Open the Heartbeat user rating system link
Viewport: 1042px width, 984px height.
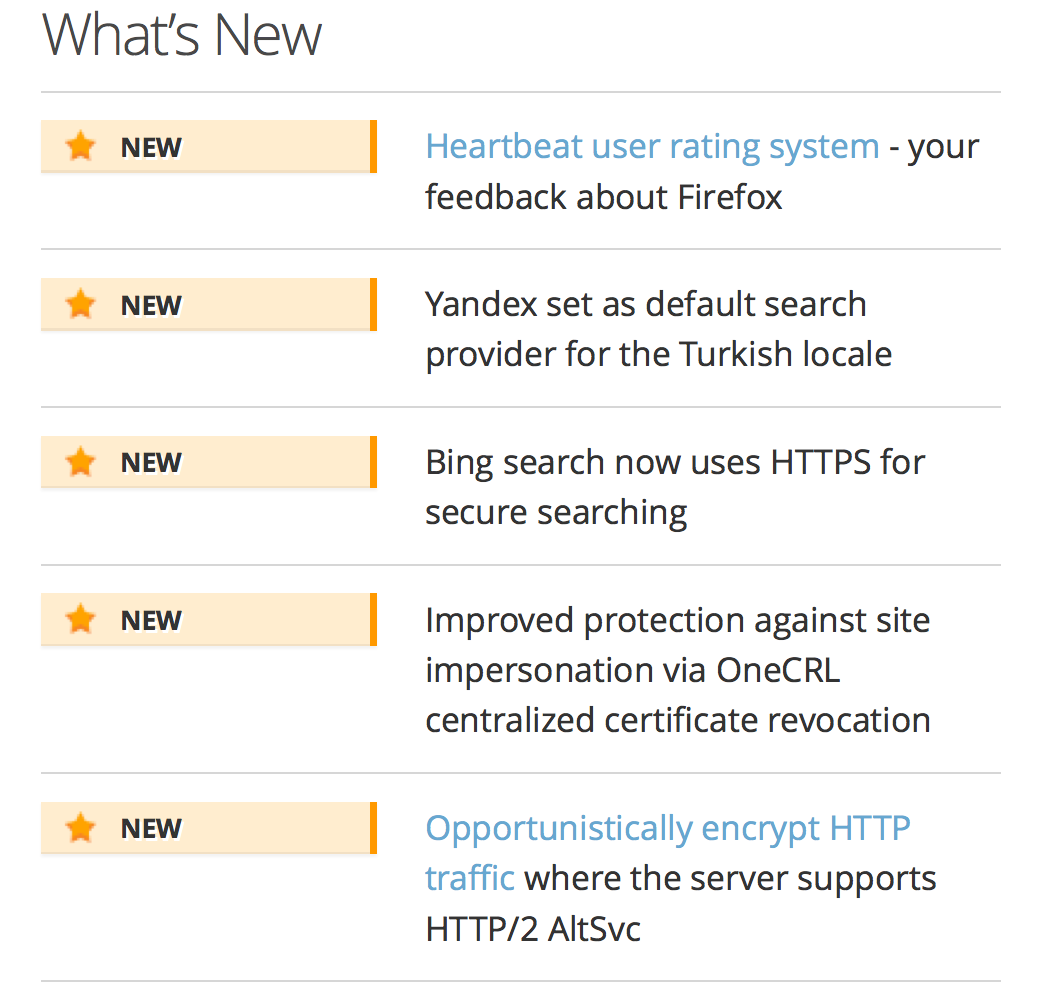point(652,147)
